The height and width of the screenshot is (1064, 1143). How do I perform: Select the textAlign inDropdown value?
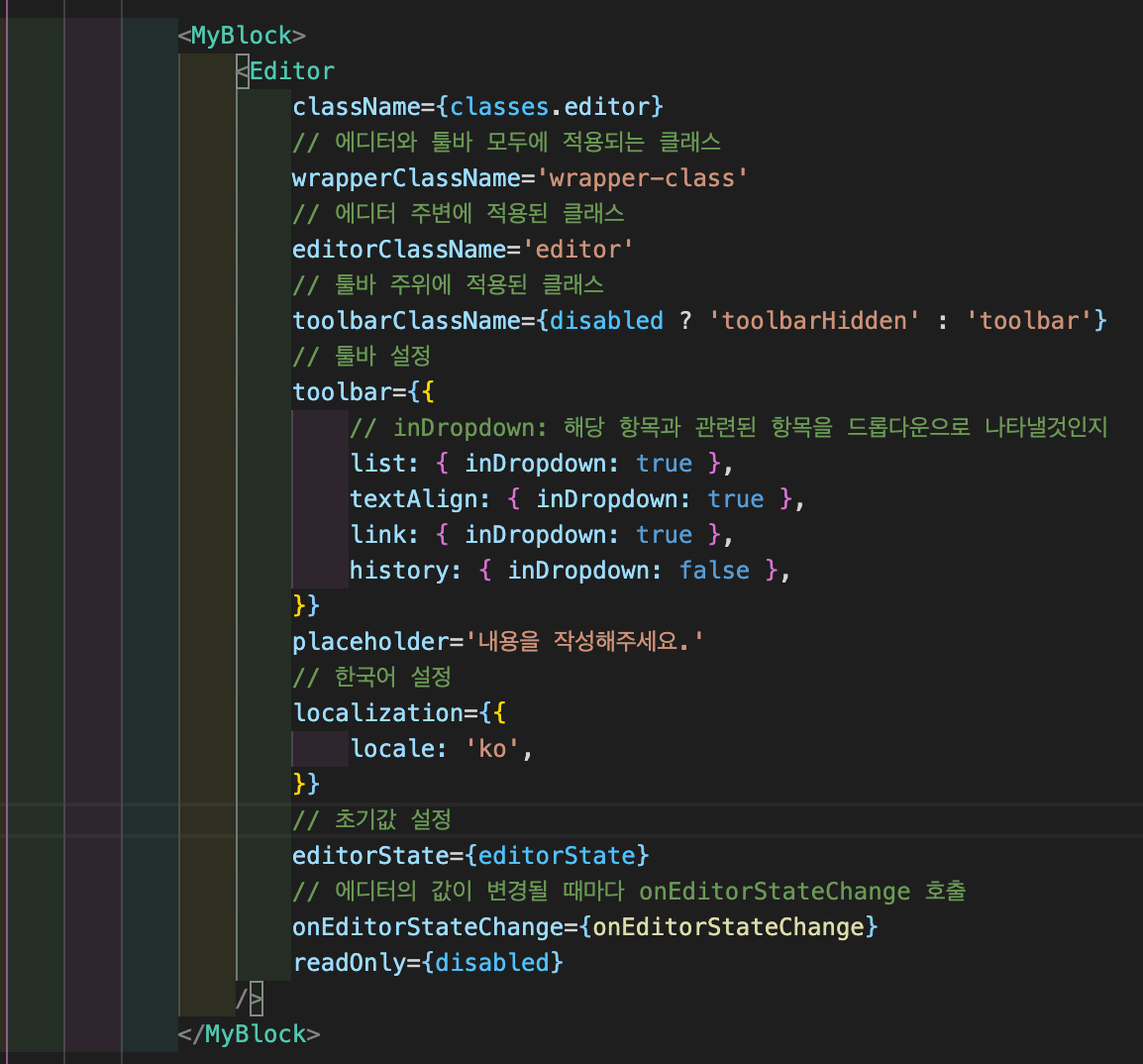[735, 498]
